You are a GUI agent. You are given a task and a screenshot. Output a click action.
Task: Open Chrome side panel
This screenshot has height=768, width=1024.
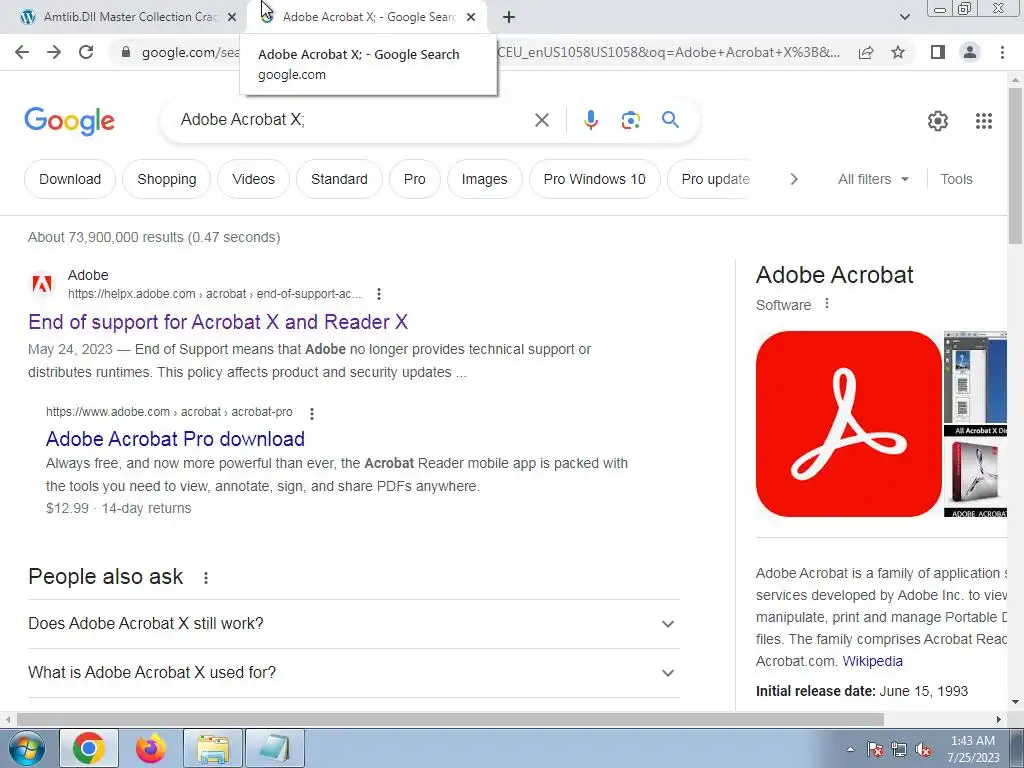click(x=938, y=52)
